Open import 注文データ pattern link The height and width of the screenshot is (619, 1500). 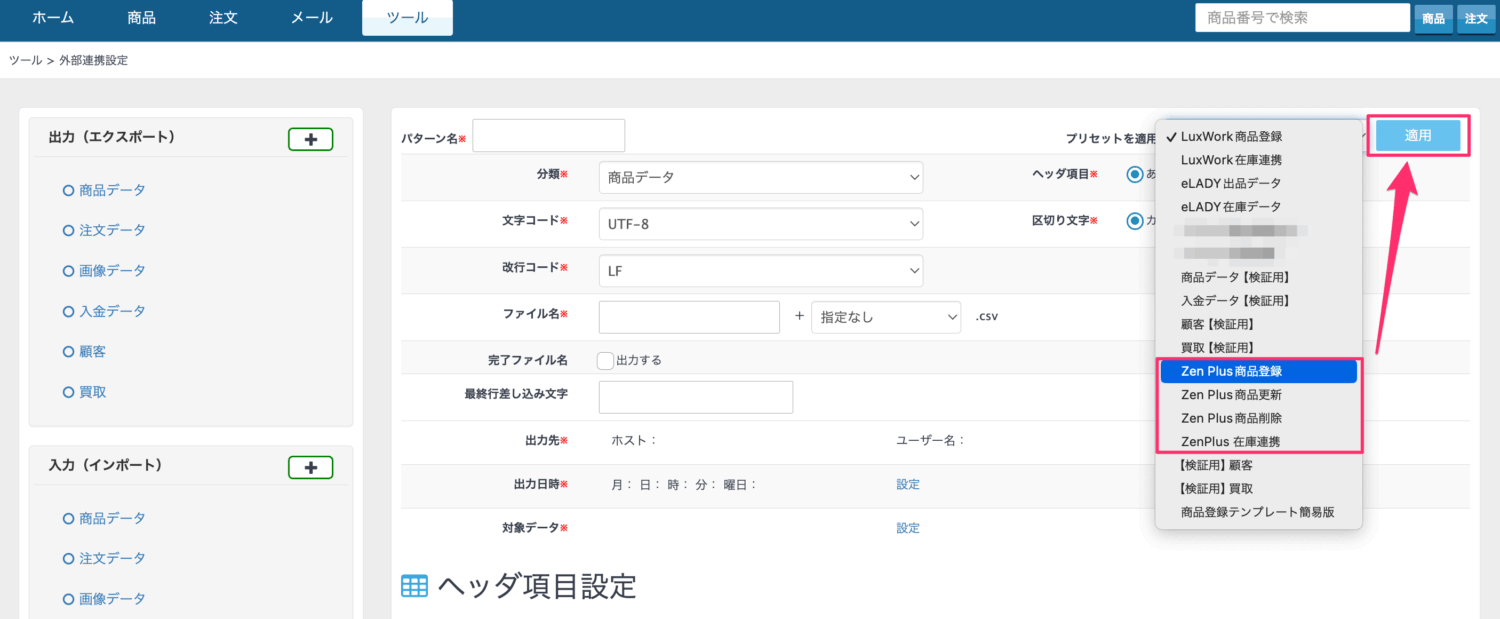[x=112, y=558]
